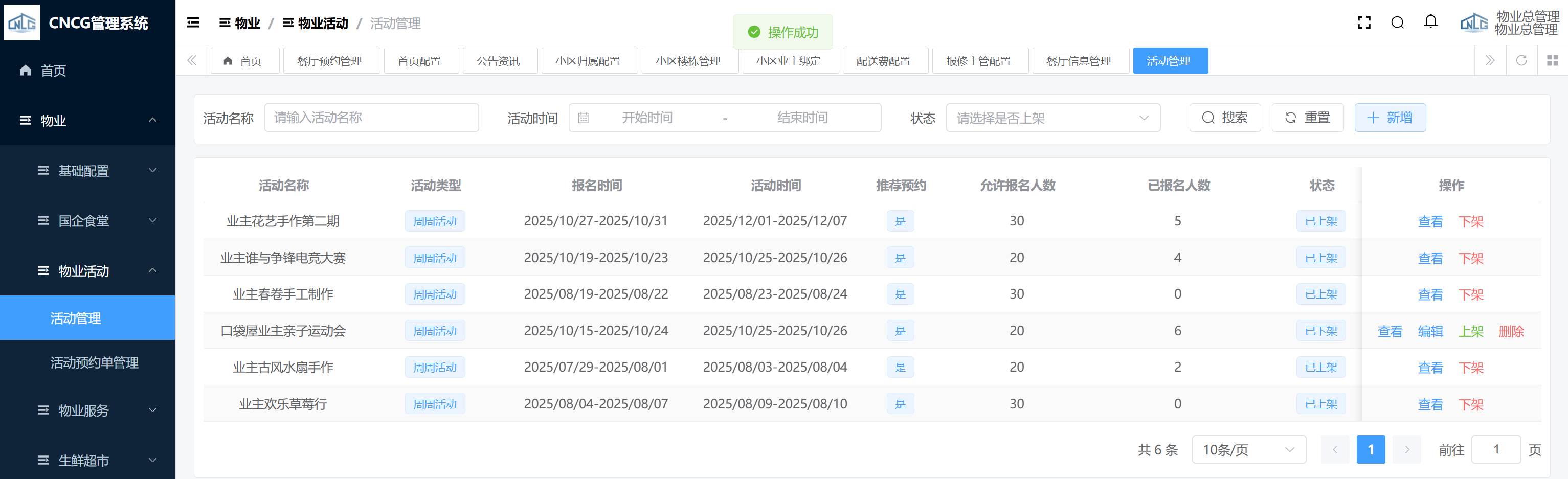Open the notification bell
Image resolution: width=1568 pixels, height=479 pixels.
tap(1430, 22)
